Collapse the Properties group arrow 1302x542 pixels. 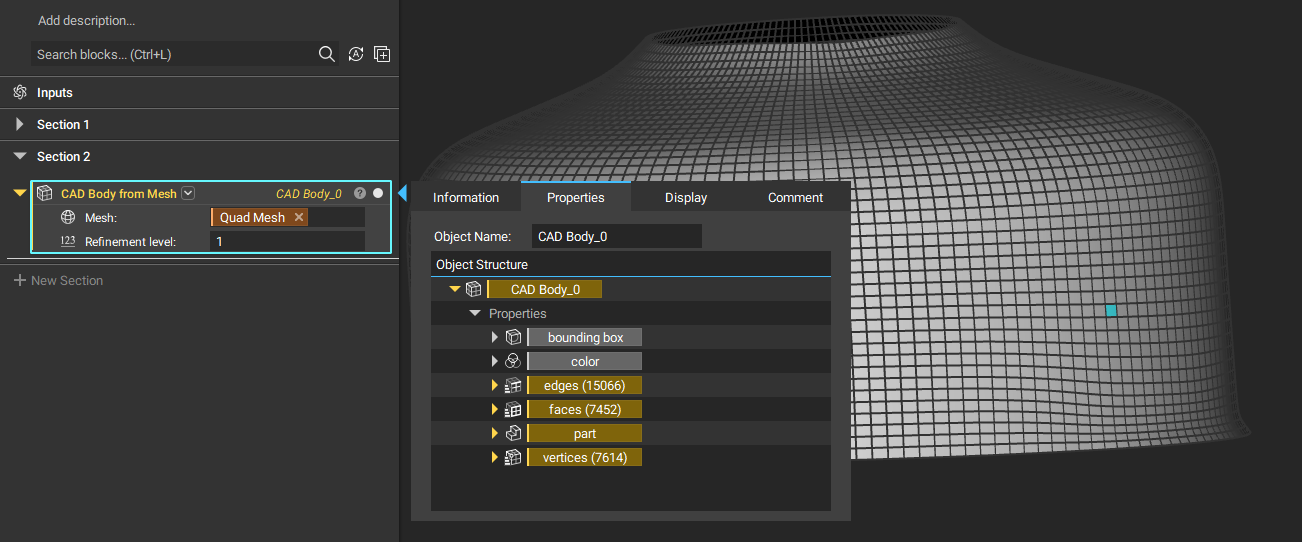475,313
